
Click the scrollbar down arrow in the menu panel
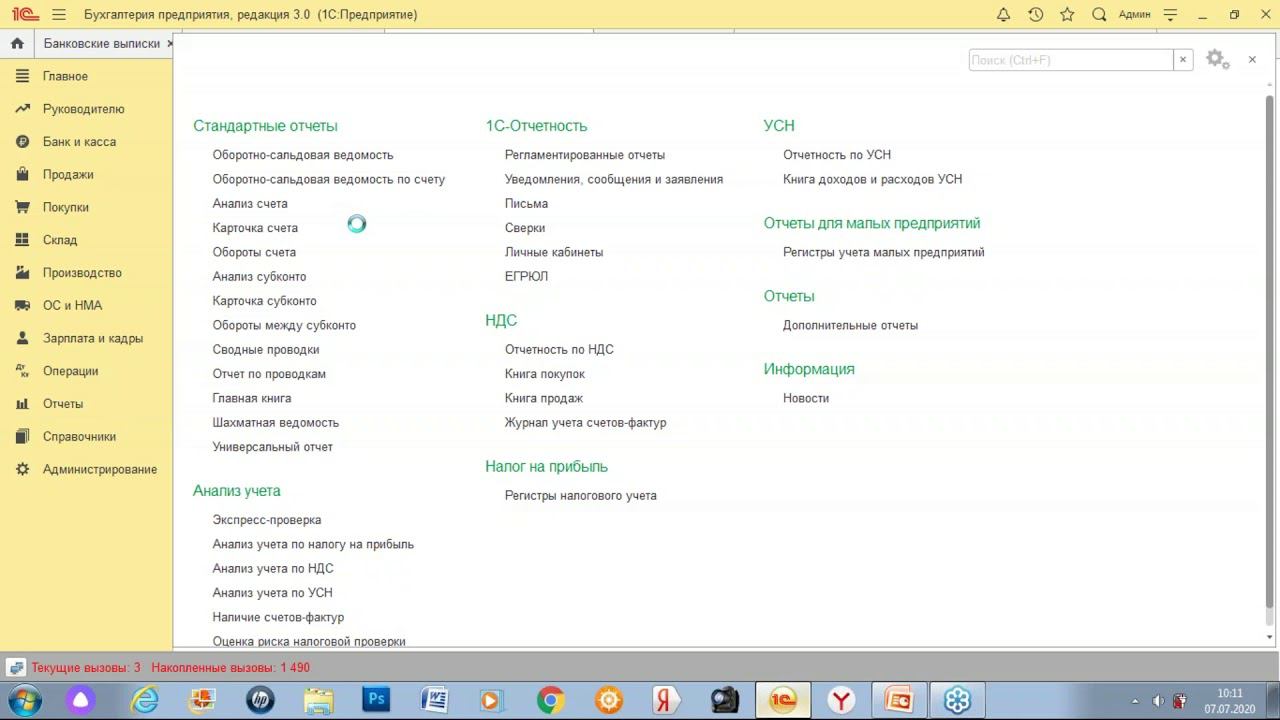1270,637
